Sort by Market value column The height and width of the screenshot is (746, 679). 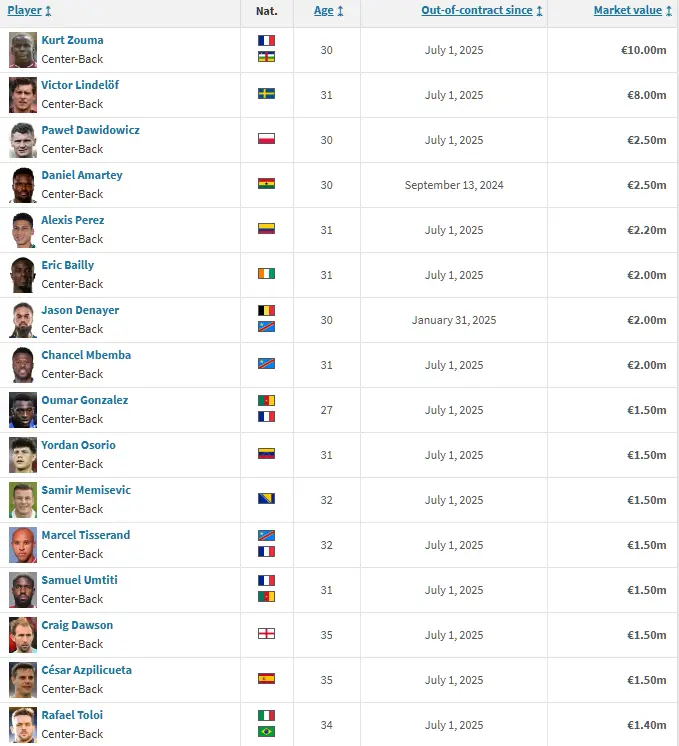(x=628, y=10)
